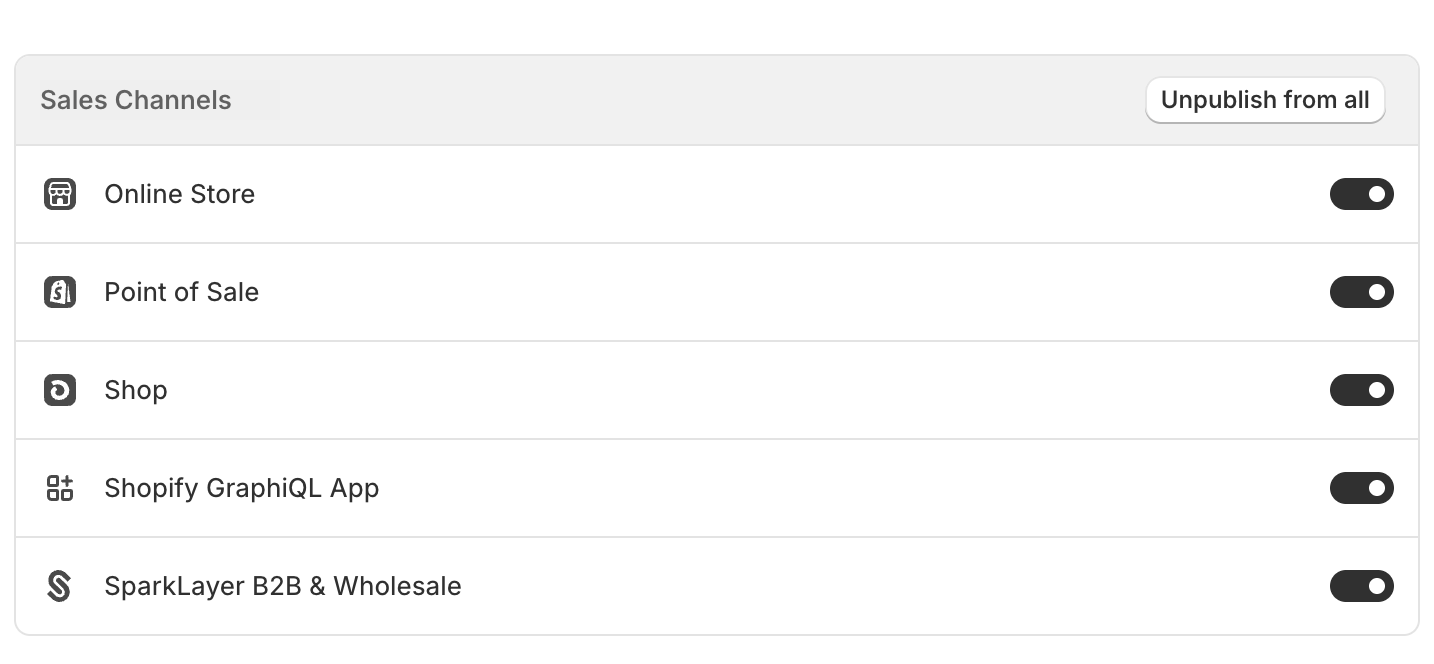Screen dimensions: 1434x664
Task: Click the Point of Sale bag icon
Action: [x=60, y=292]
